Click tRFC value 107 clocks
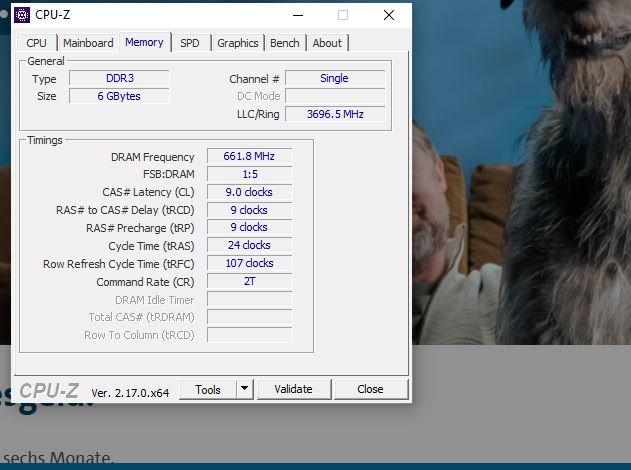The image size is (631, 470). tap(250, 263)
